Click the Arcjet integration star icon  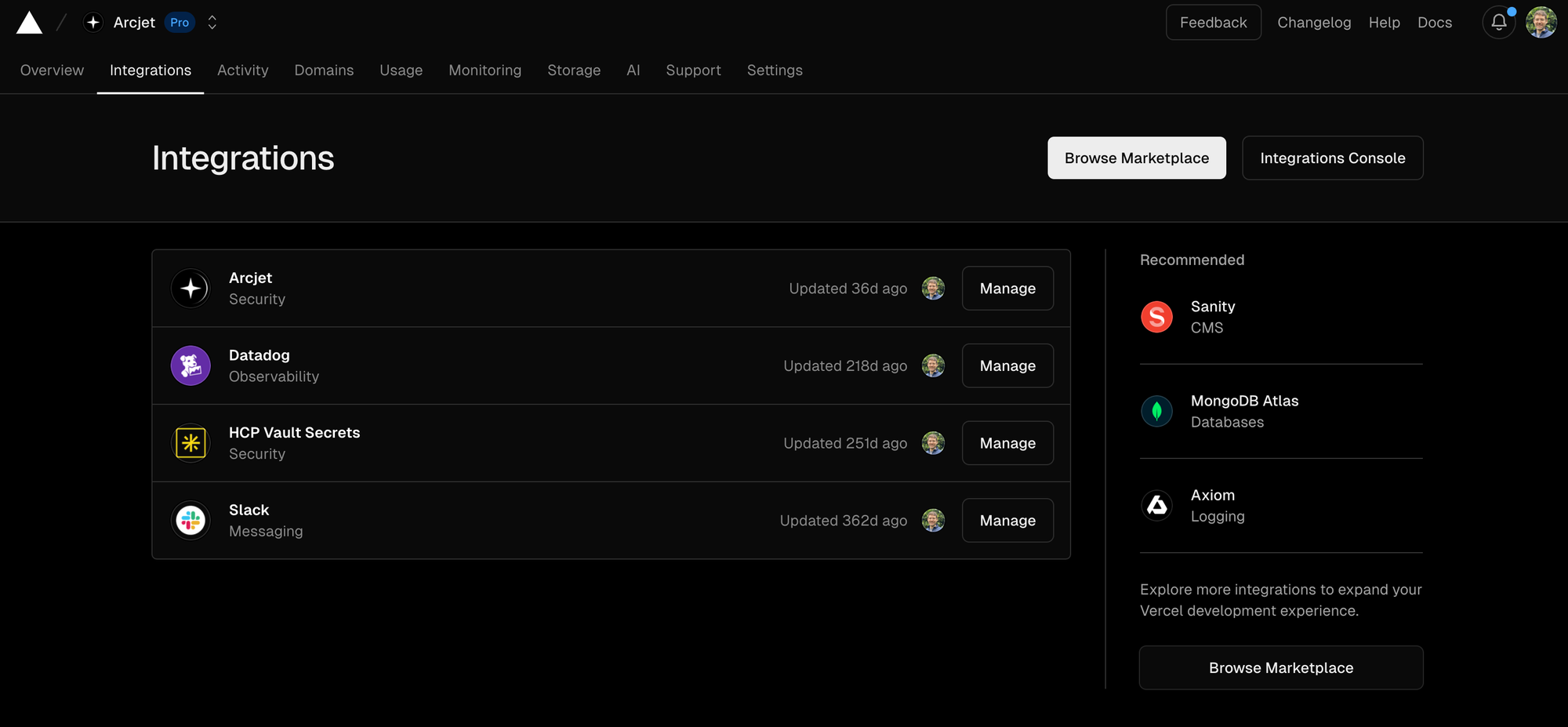pyautogui.click(x=191, y=289)
